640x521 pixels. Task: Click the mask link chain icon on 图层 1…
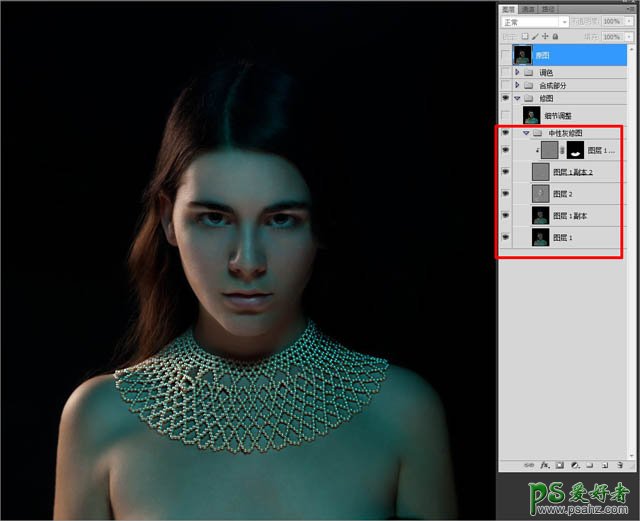562,150
